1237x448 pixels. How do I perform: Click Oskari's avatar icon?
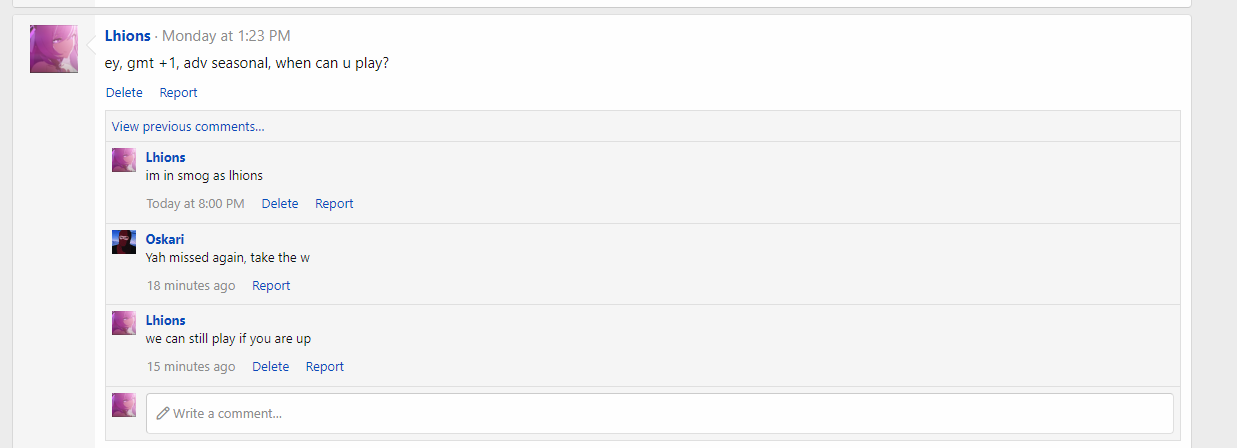(124, 242)
